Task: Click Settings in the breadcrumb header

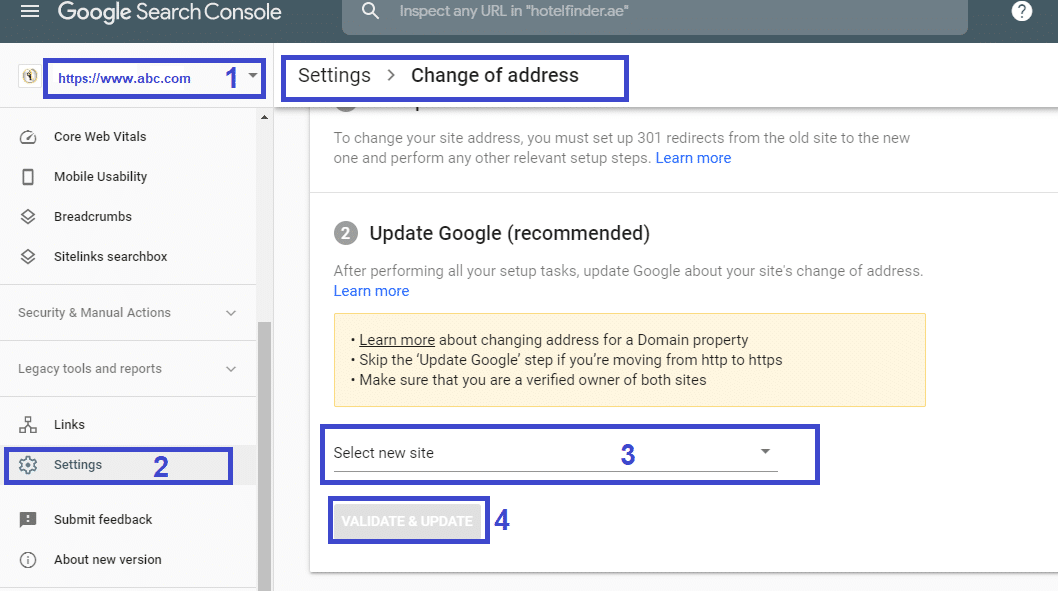Action: [x=334, y=76]
